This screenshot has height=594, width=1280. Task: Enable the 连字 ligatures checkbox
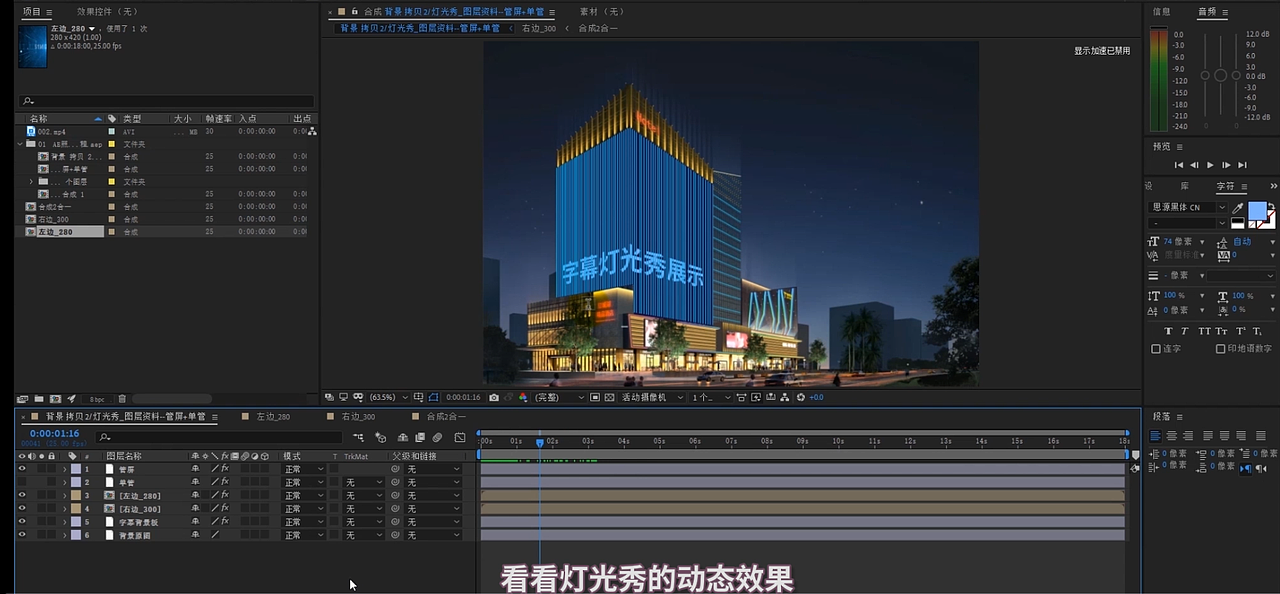[x=1155, y=348]
